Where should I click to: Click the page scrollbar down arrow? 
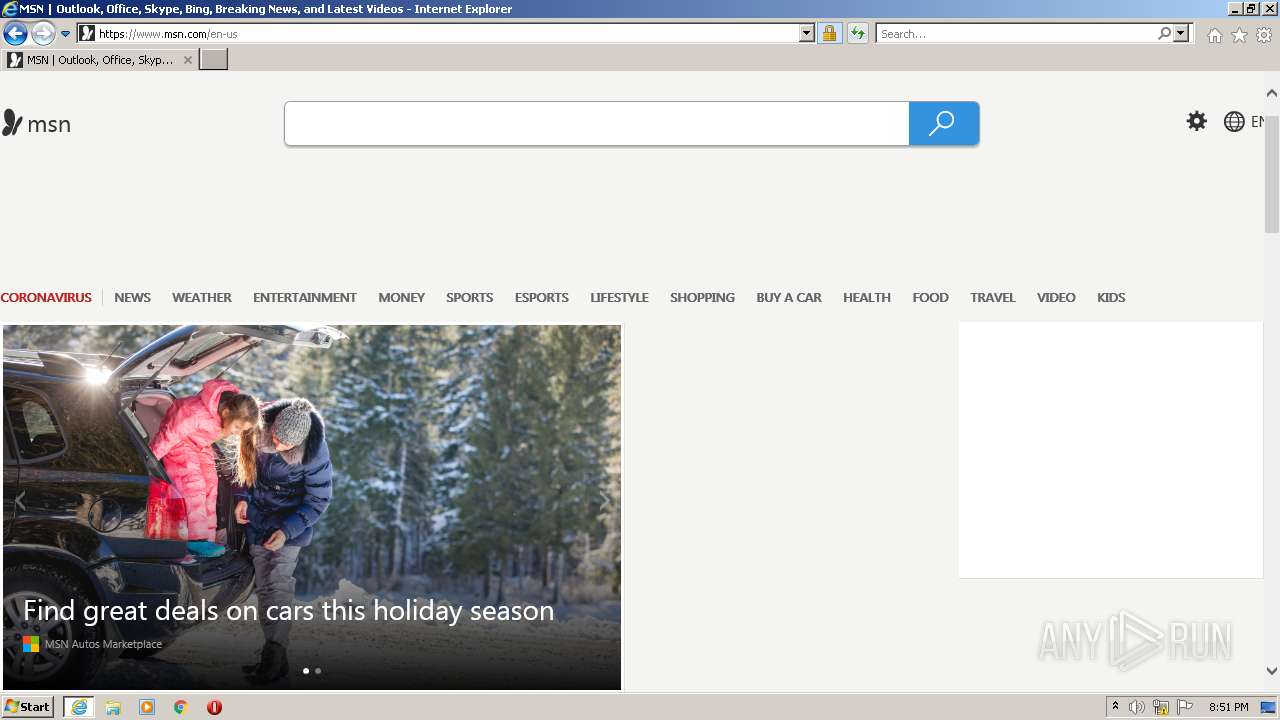coord(1271,671)
